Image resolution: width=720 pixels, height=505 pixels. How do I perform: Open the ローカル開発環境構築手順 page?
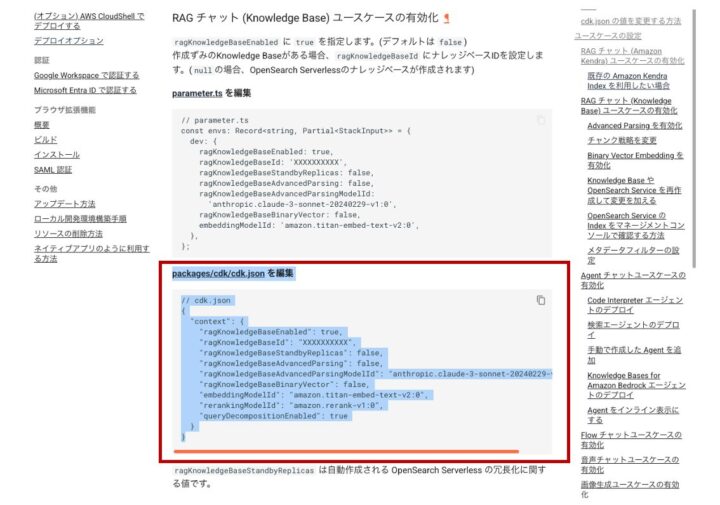[x=80, y=219]
